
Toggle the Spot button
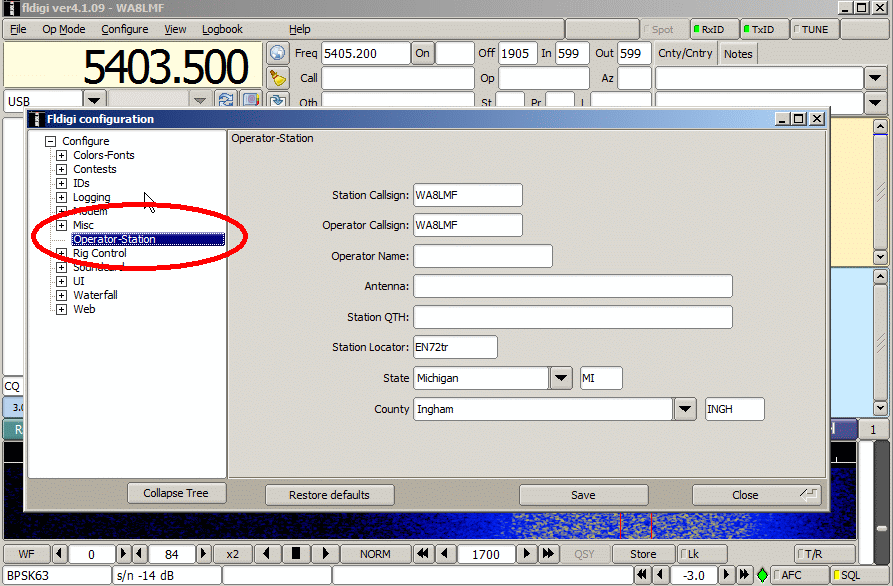coord(663,30)
